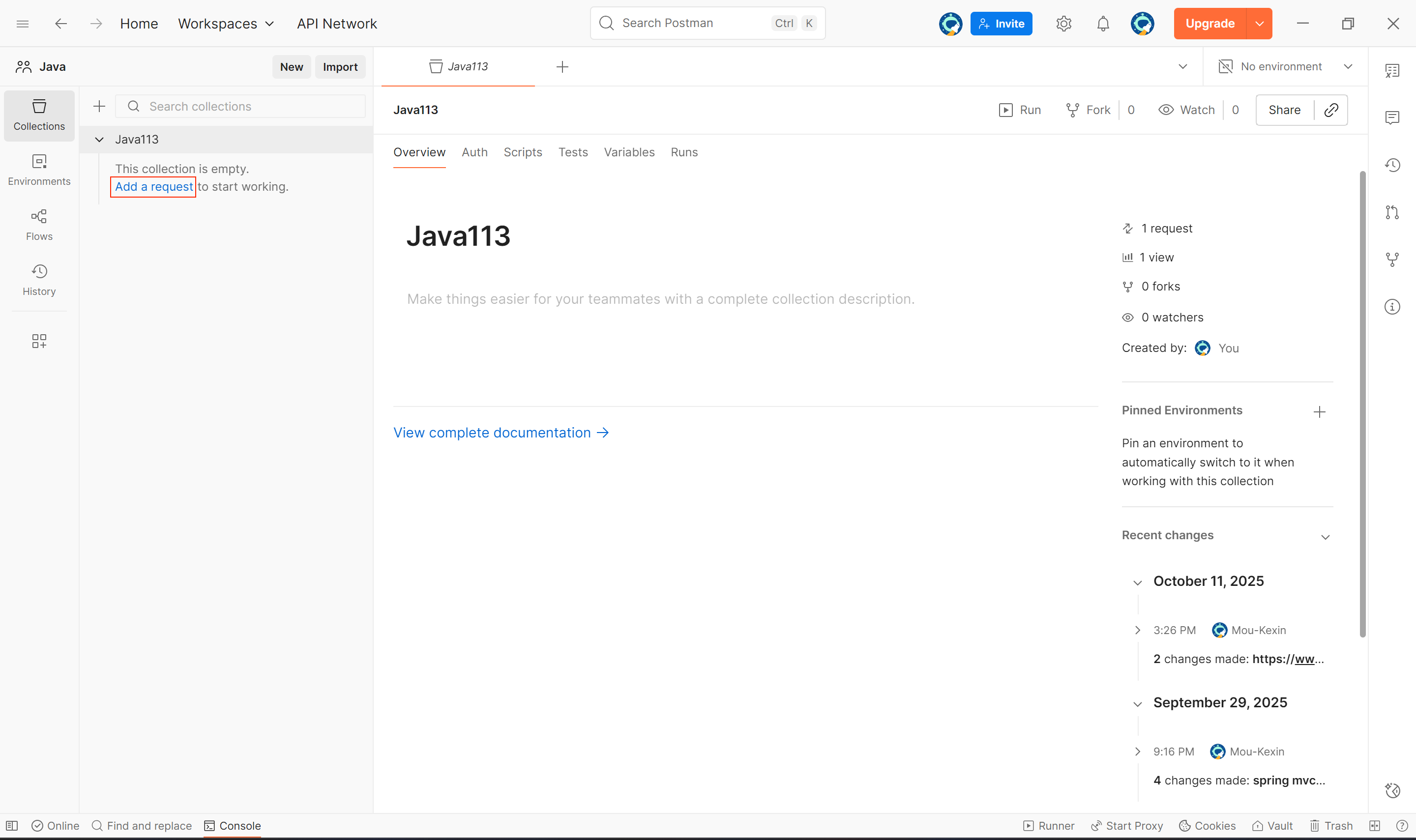The height and width of the screenshot is (840, 1416).
Task: Open collection info icon in right sidebar
Action: pyautogui.click(x=1391, y=307)
